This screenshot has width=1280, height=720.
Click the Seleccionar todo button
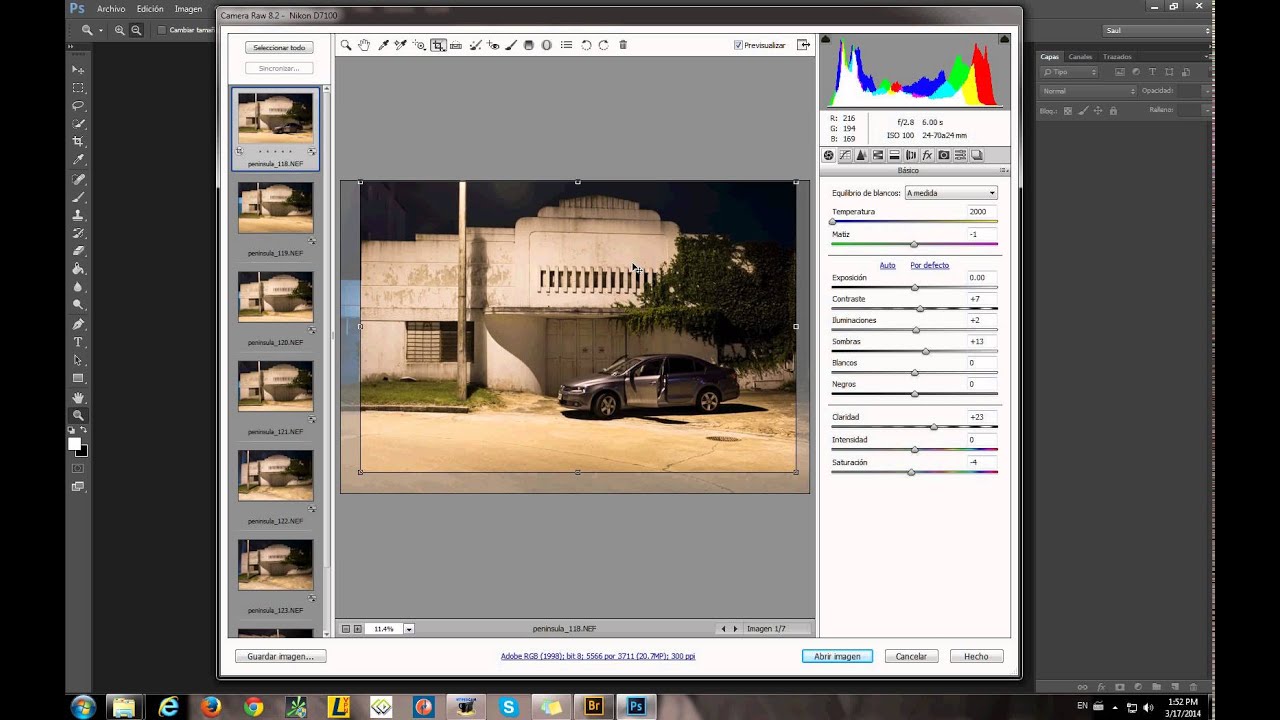point(279,48)
